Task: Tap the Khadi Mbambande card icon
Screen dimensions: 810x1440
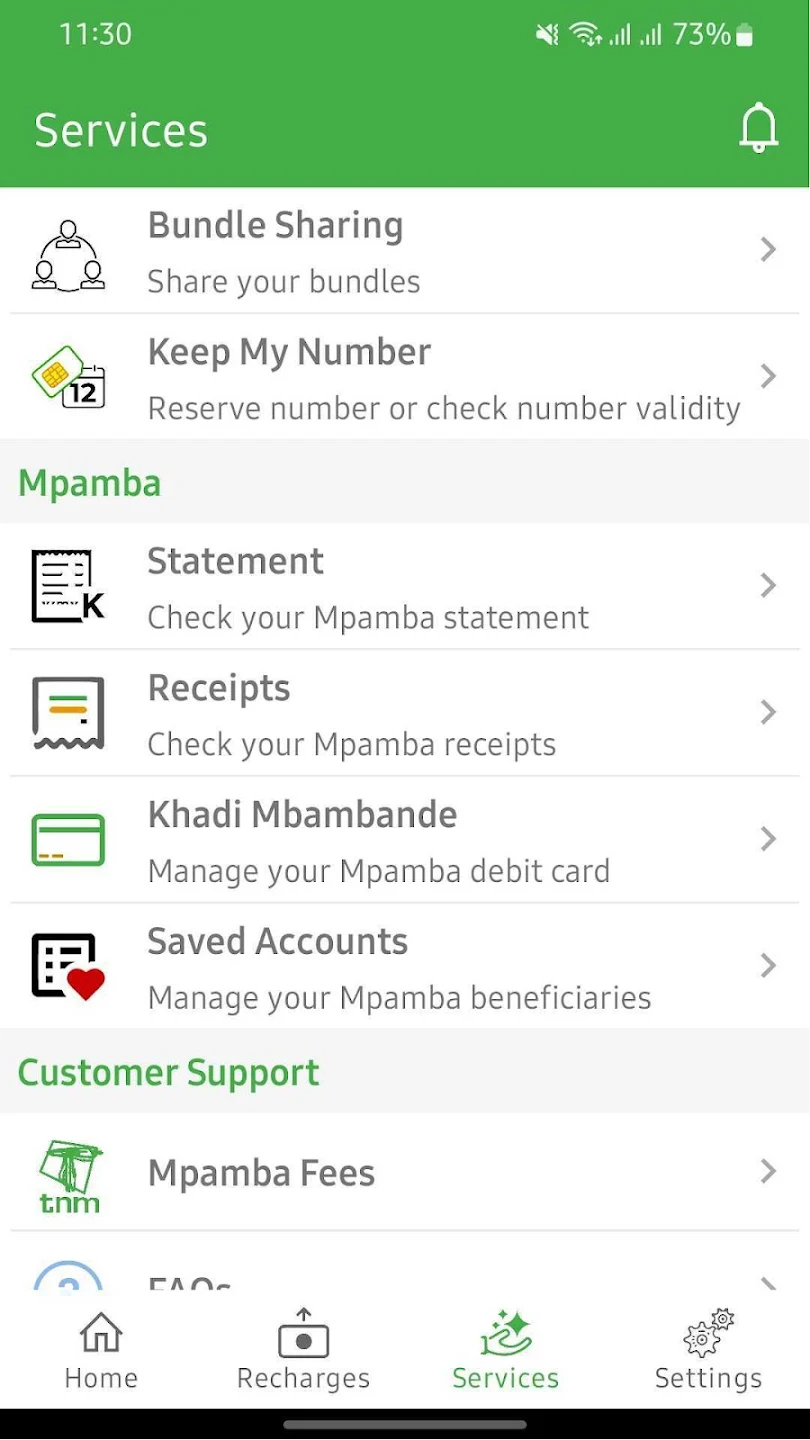Action: (68, 839)
